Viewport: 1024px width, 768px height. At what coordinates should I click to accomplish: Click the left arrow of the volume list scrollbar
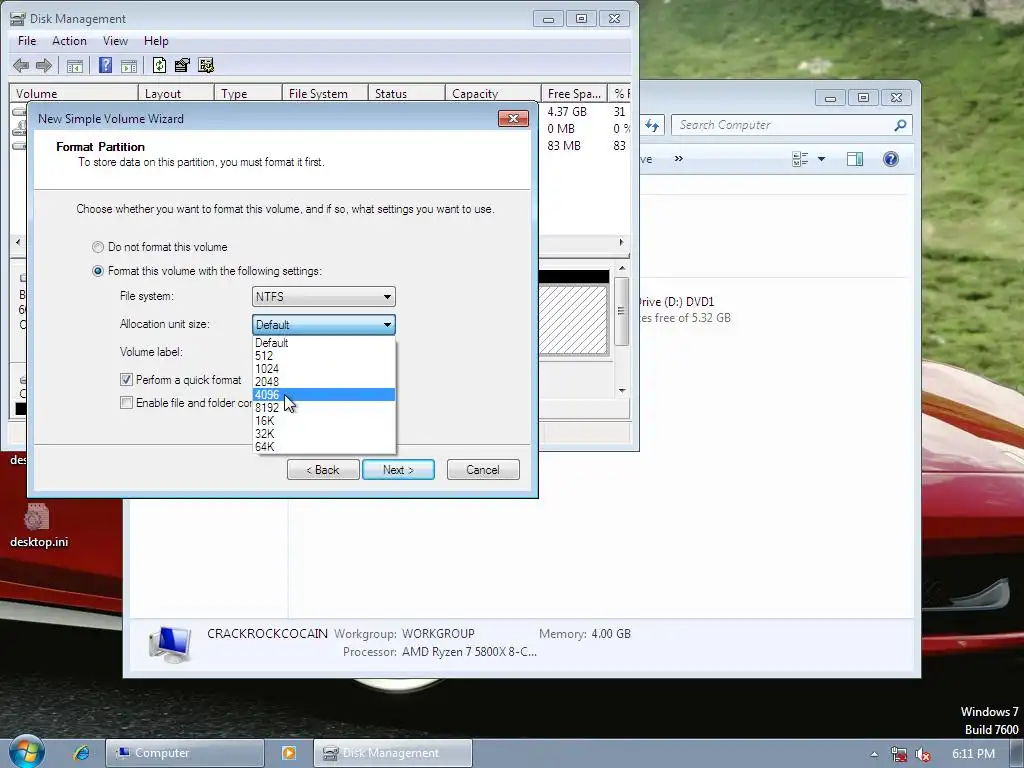pyautogui.click(x=18, y=242)
